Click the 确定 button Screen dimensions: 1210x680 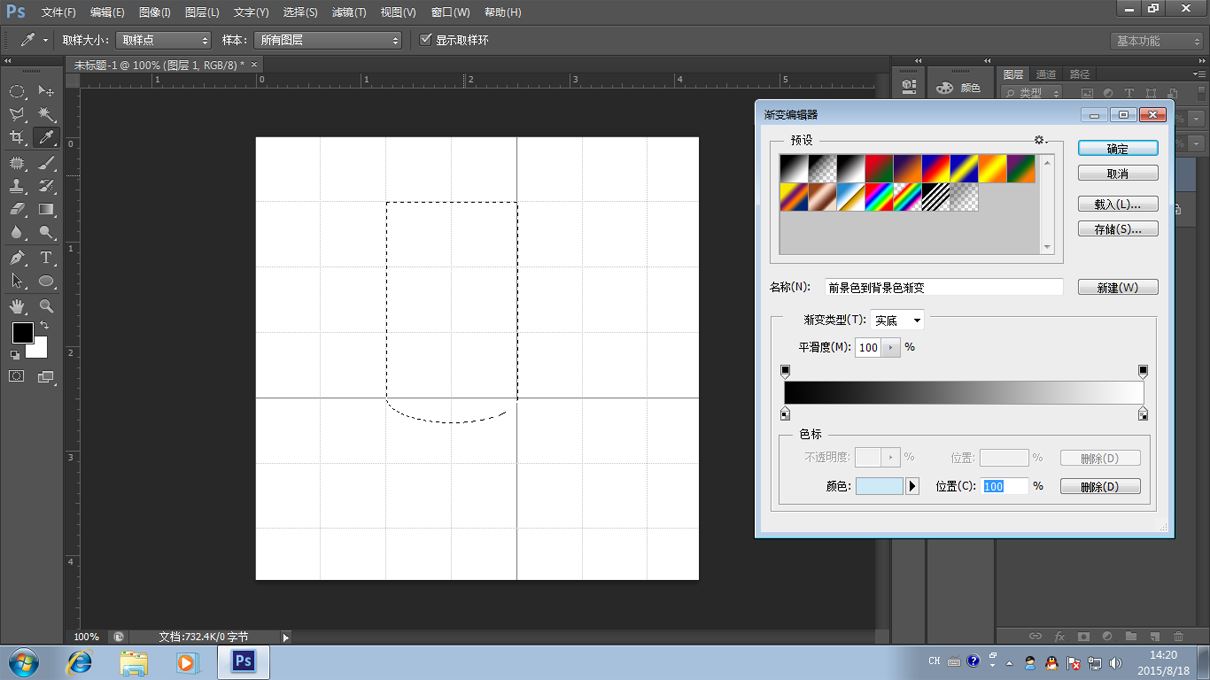(x=1117, y=148)
